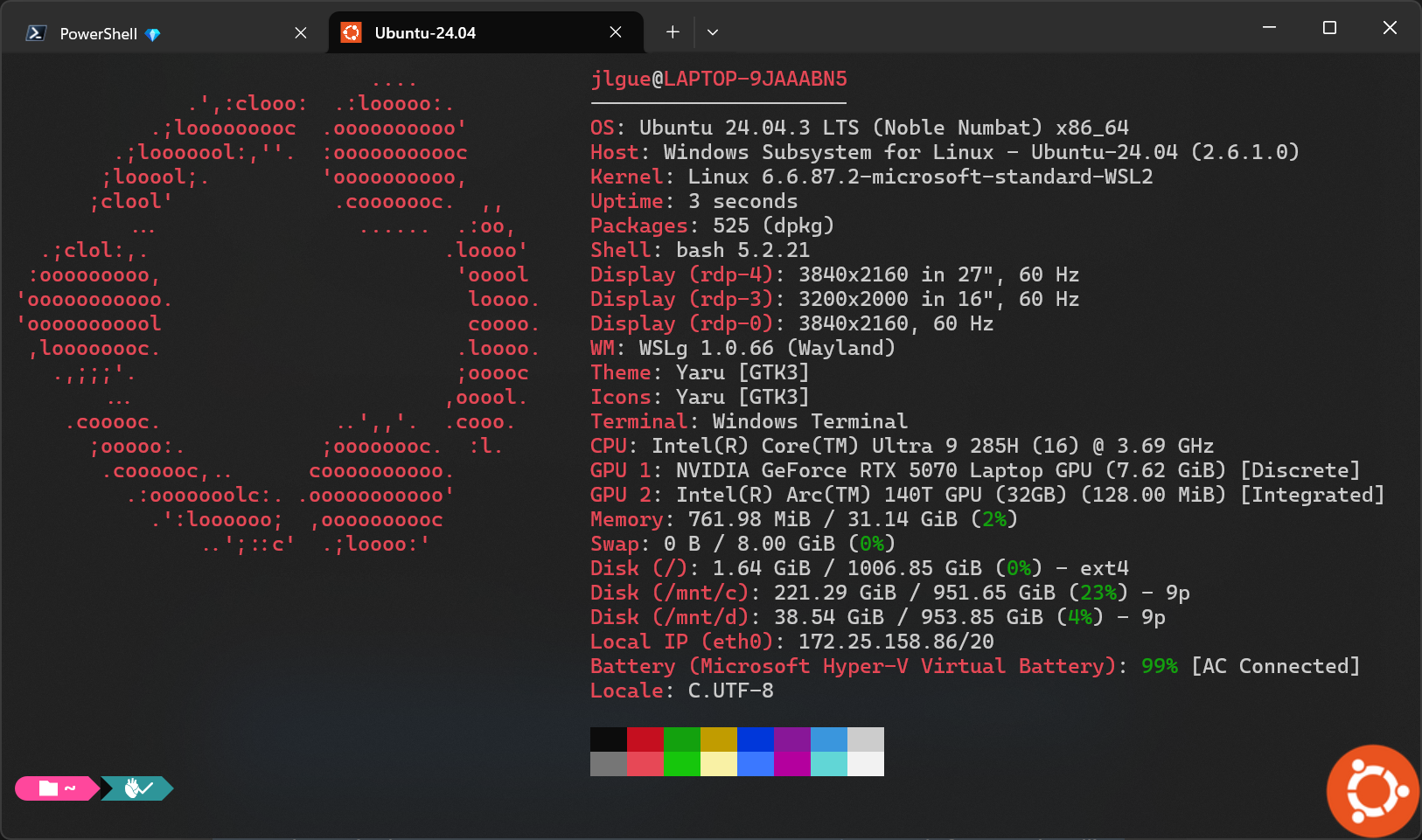1422x840 pixels.
Task: Close the Ubuntu-24.04 tab
Action: point(616,32)
